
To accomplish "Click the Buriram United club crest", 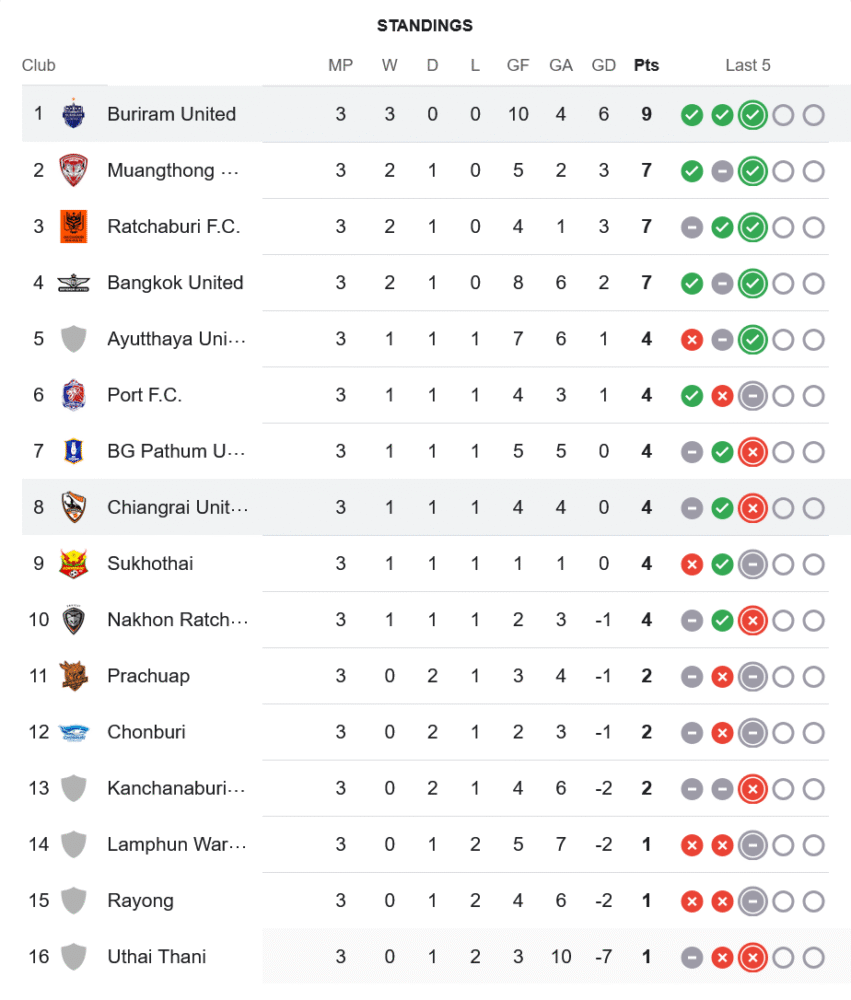I will pyautogui.click(x=74, y=114).
